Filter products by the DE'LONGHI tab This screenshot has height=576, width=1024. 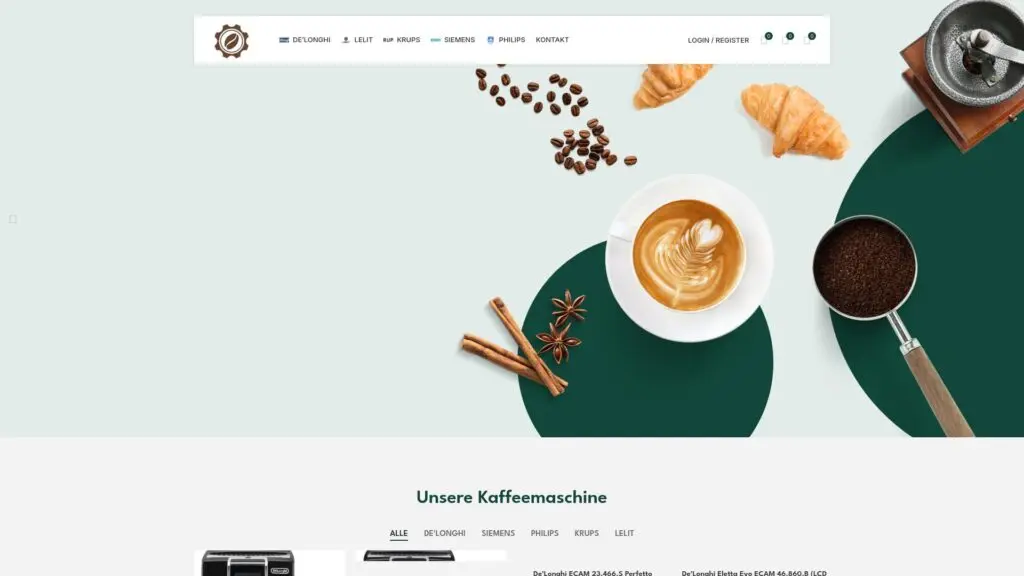coord(444,533)
